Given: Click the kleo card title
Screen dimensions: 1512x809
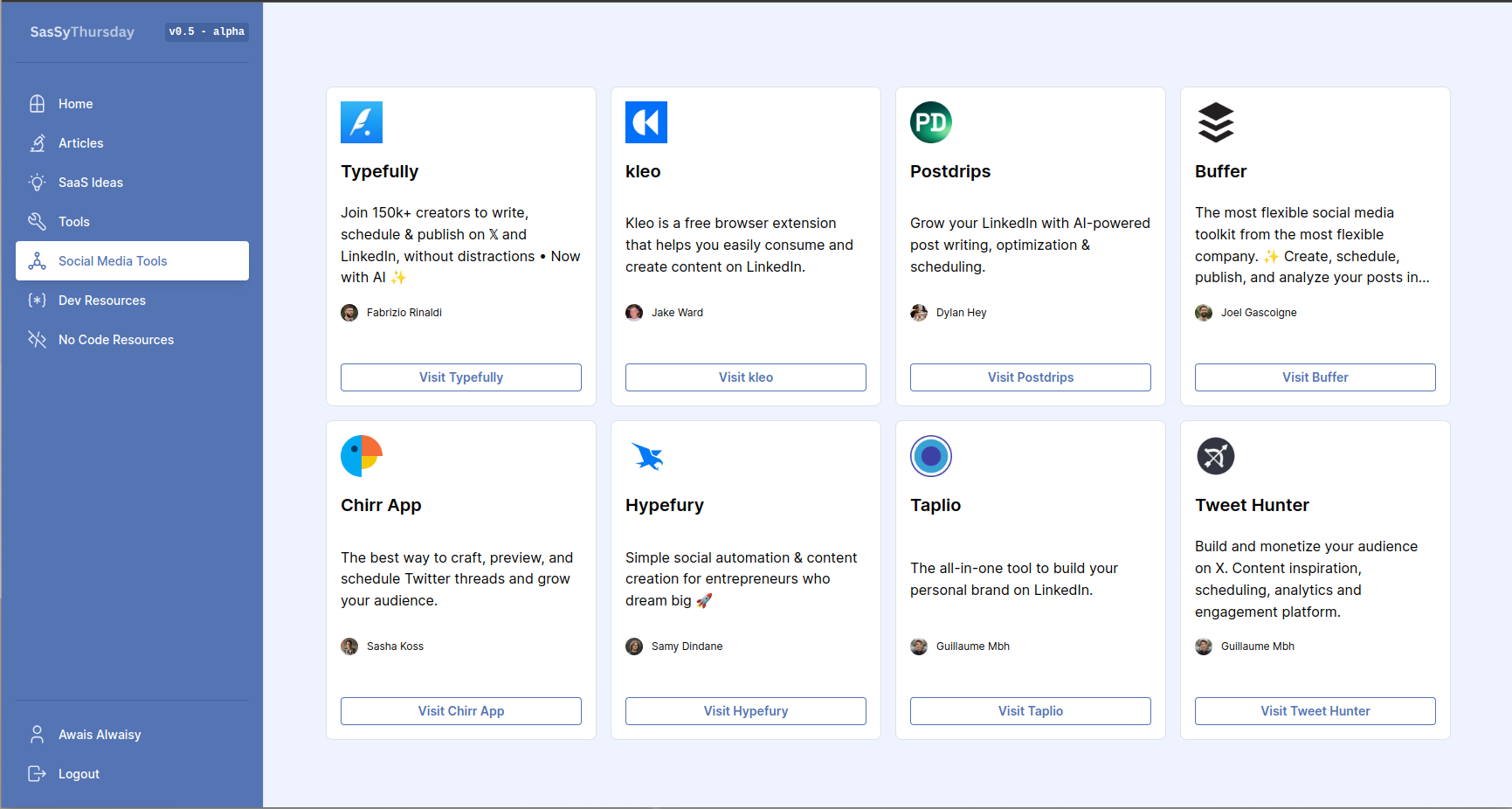Looking at the screenshot, I should point(643,171).
